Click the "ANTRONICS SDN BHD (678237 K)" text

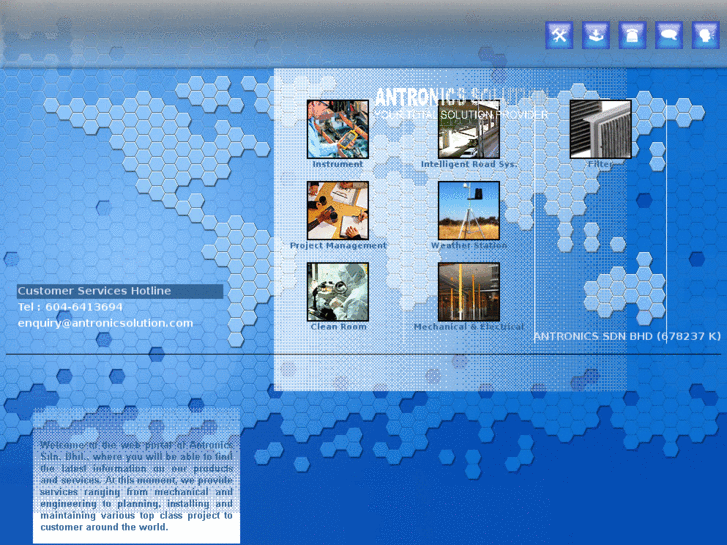(627, 336)
